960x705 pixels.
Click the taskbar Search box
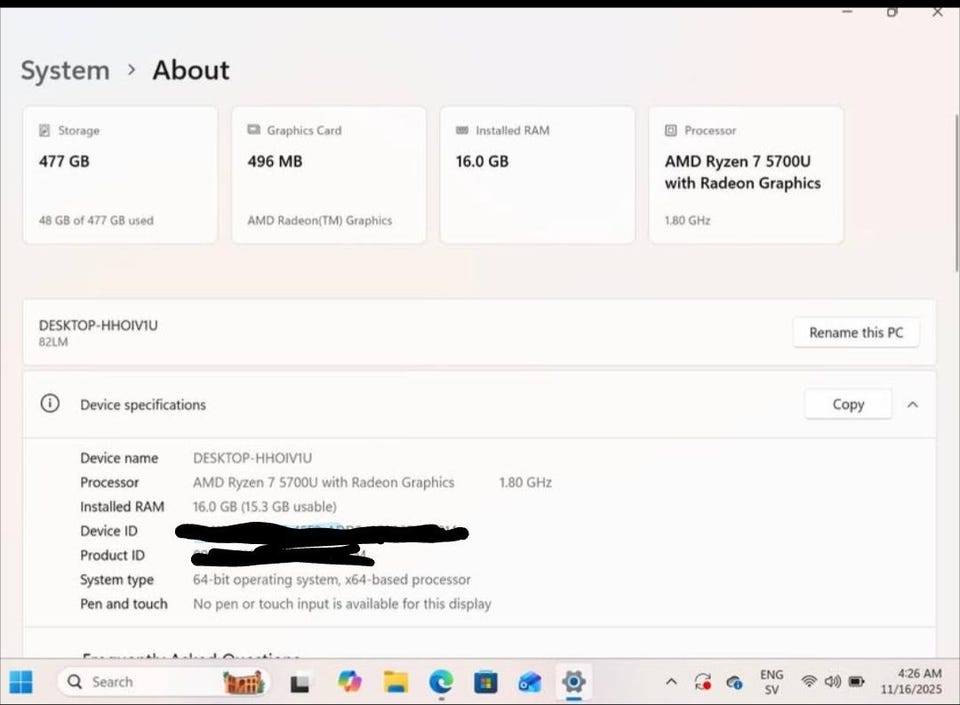pyautogui.click(x=163, y=682)
